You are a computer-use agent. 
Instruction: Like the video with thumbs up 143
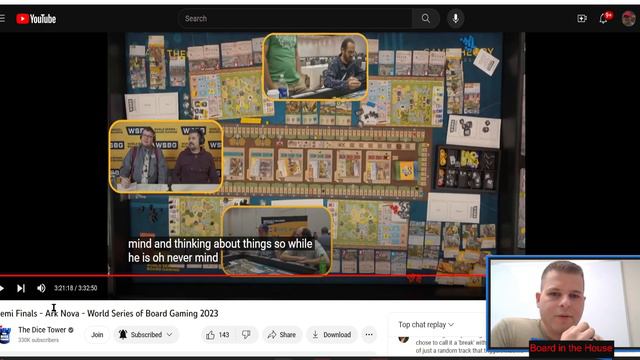tap(218, 335)
